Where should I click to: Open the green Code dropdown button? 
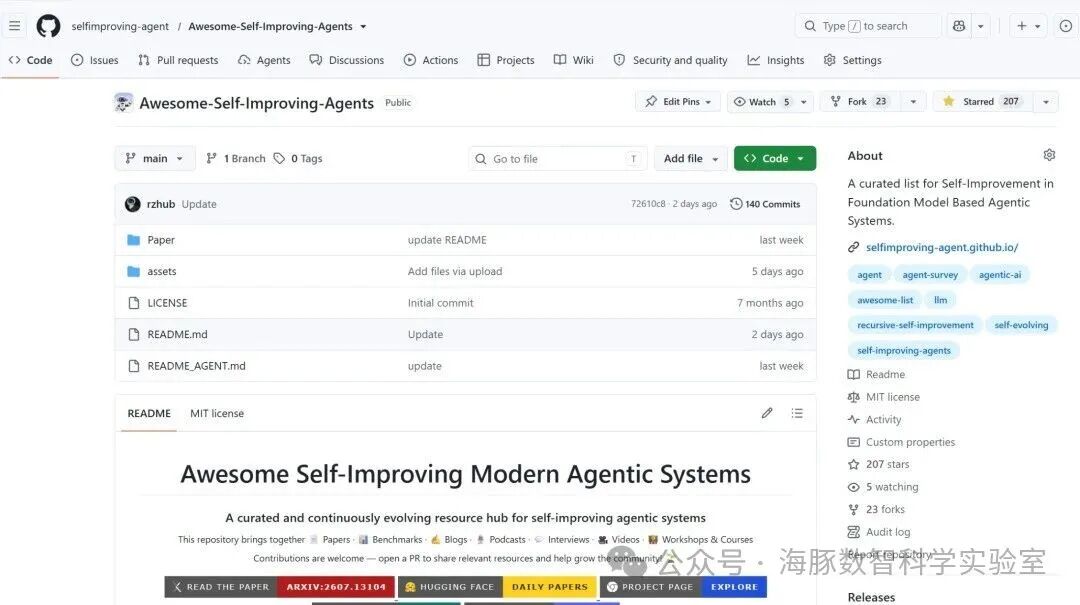click(x=775, y=158)
